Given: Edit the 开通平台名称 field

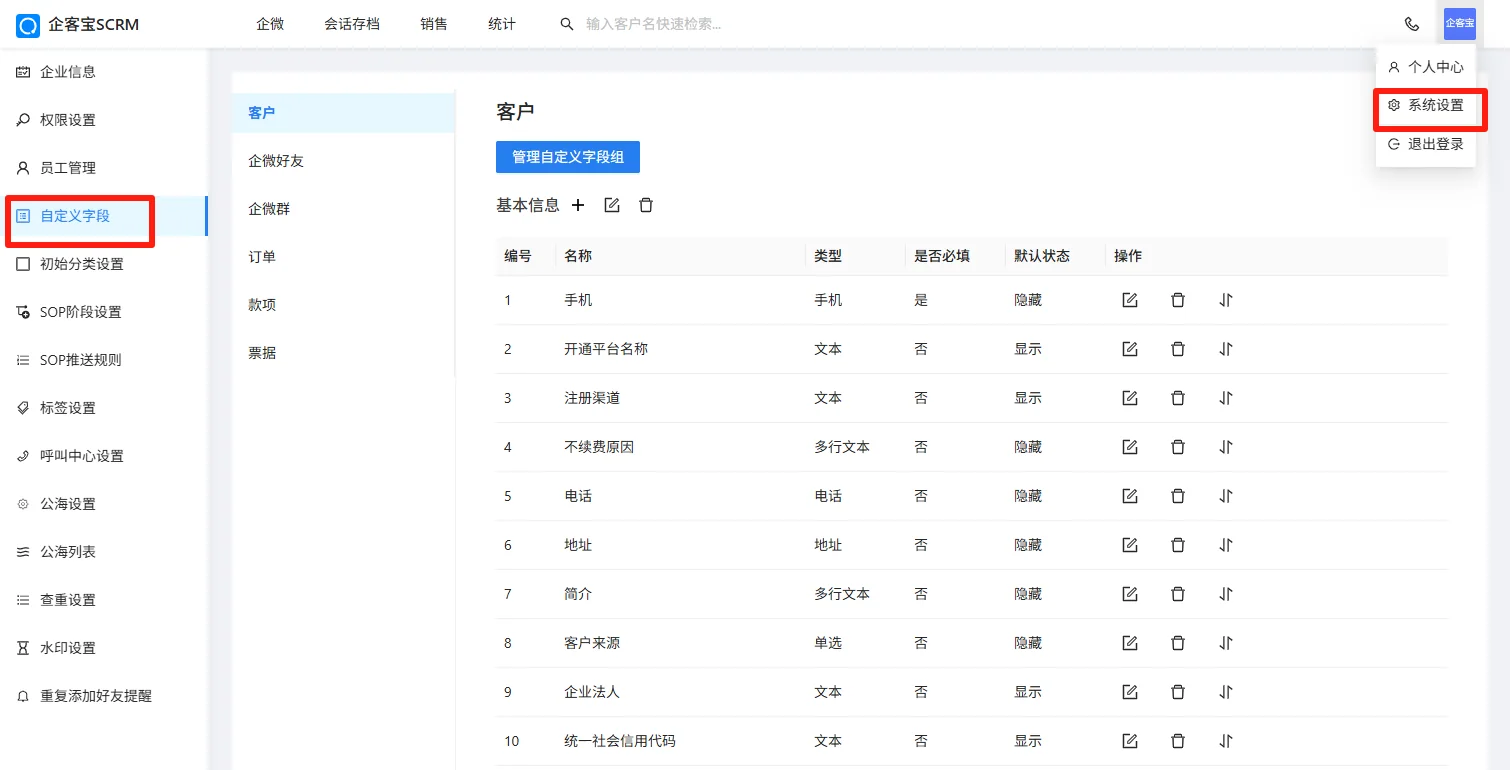Looking at the screenshot, I should tap(1130, 349).
